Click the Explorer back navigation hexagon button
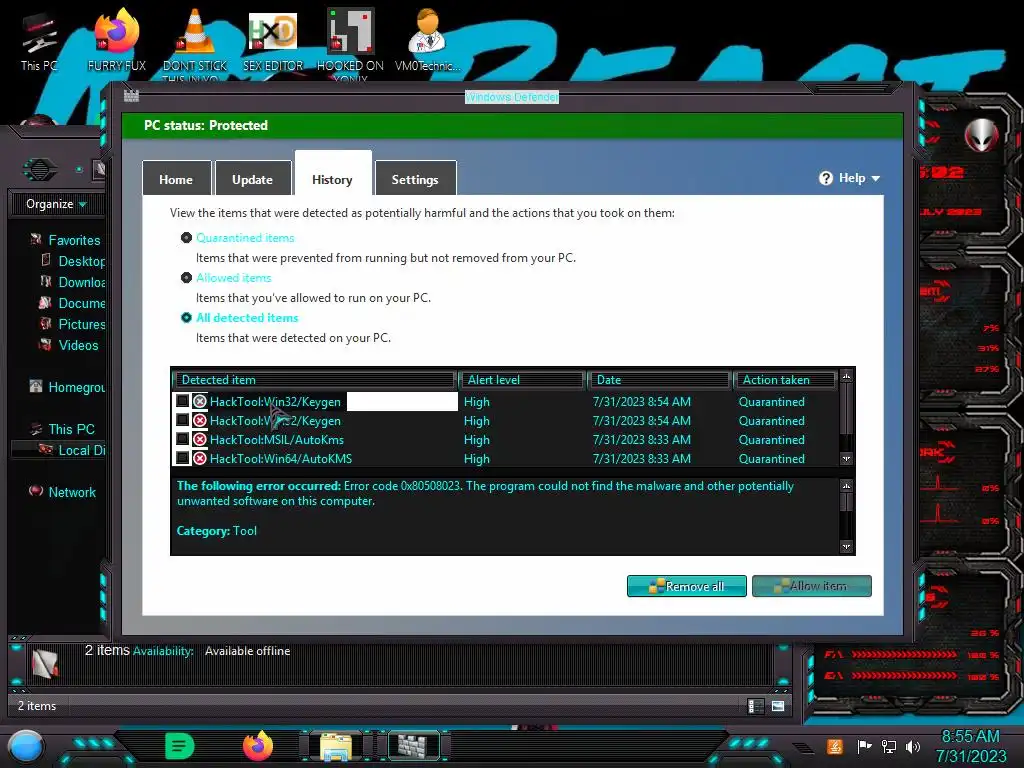1024x768 pixels. (40, 170)
